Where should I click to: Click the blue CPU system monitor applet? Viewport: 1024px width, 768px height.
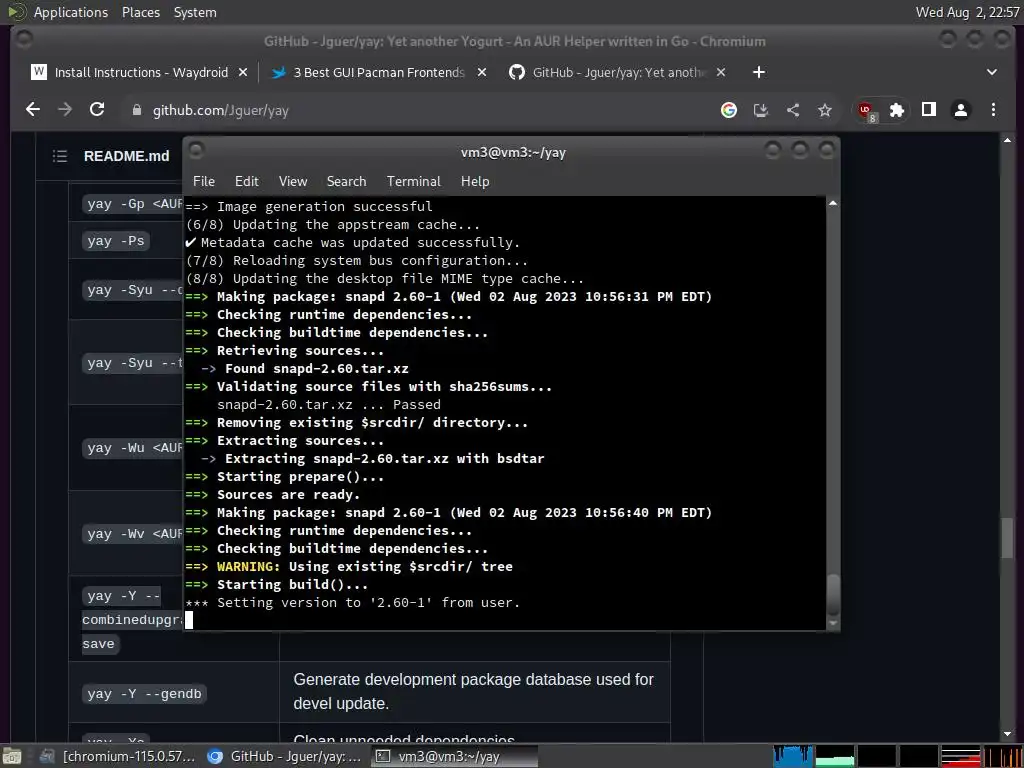coord(793,756)
